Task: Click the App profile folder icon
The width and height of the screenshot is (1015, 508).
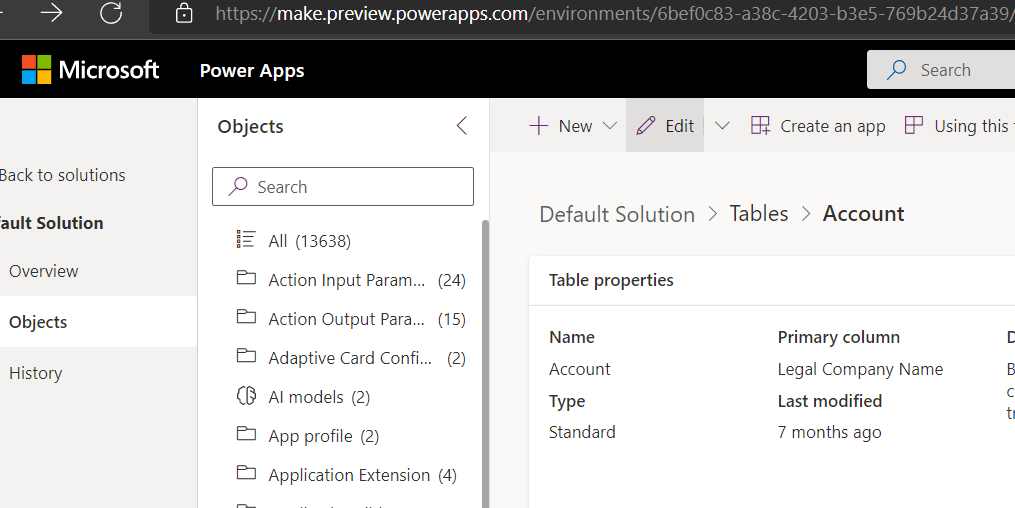Action: 246,435
